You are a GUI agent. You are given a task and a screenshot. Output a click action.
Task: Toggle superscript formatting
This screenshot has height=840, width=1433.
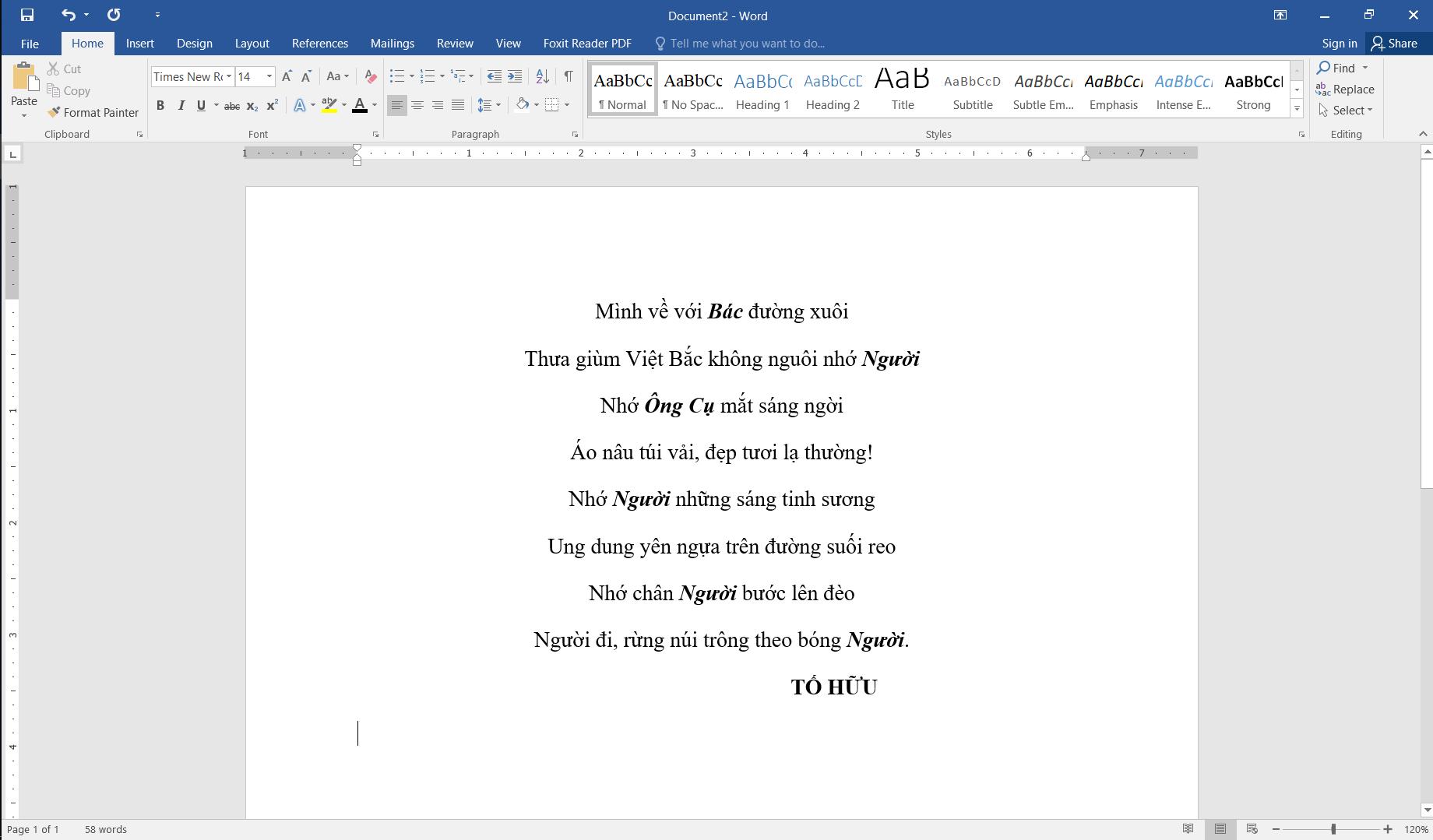click(x=272, y=105)
